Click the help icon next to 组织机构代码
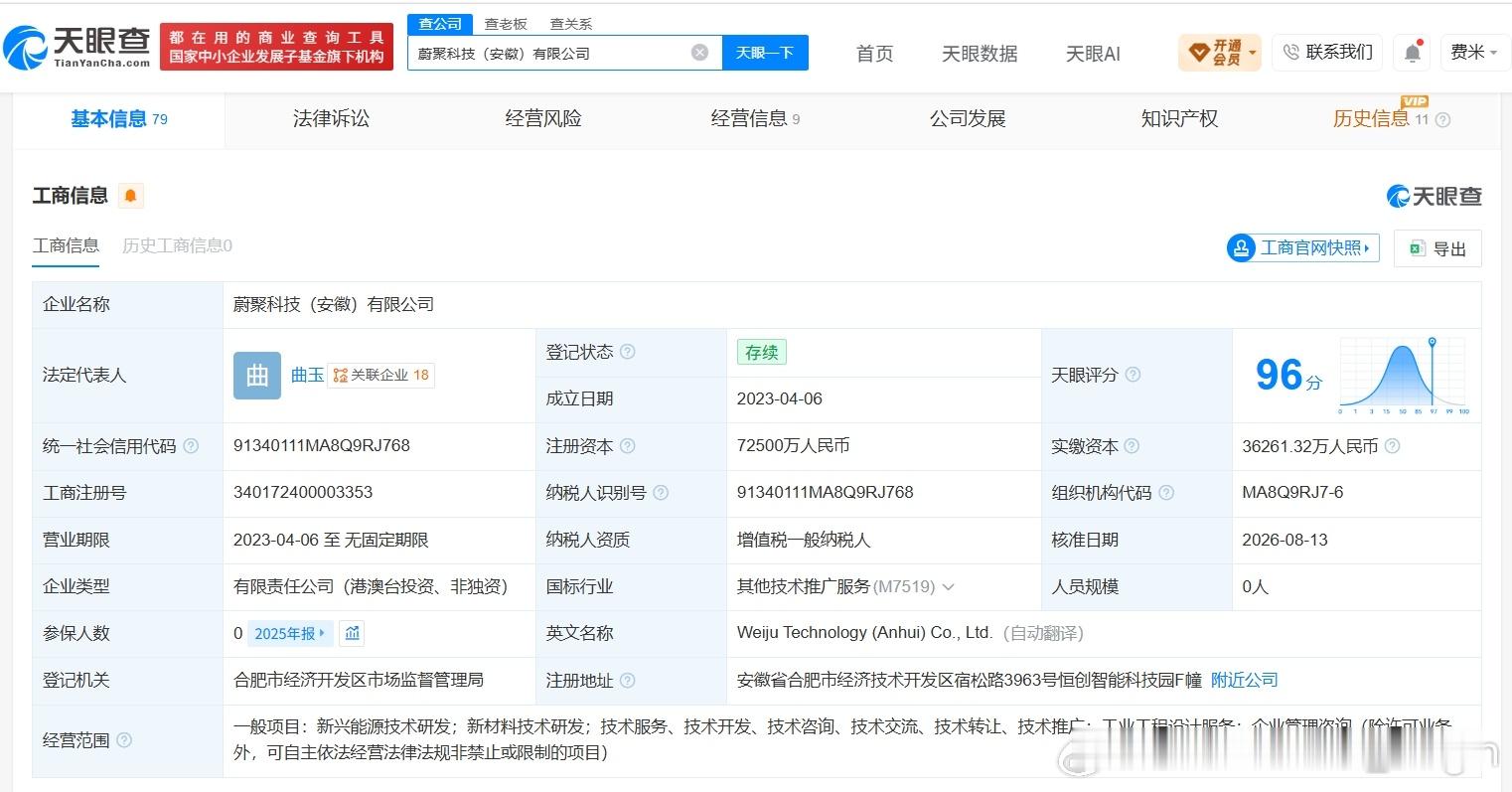 pos(1166,493)
